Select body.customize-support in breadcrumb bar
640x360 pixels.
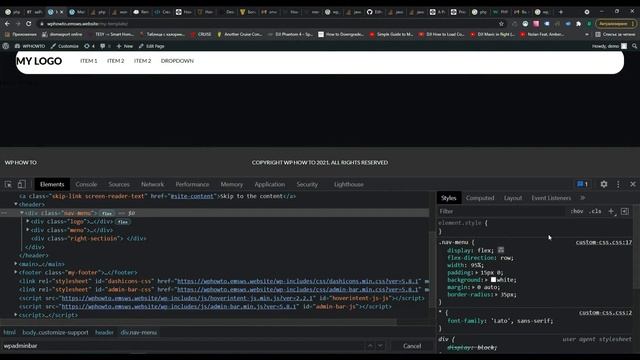click(55, 332)
